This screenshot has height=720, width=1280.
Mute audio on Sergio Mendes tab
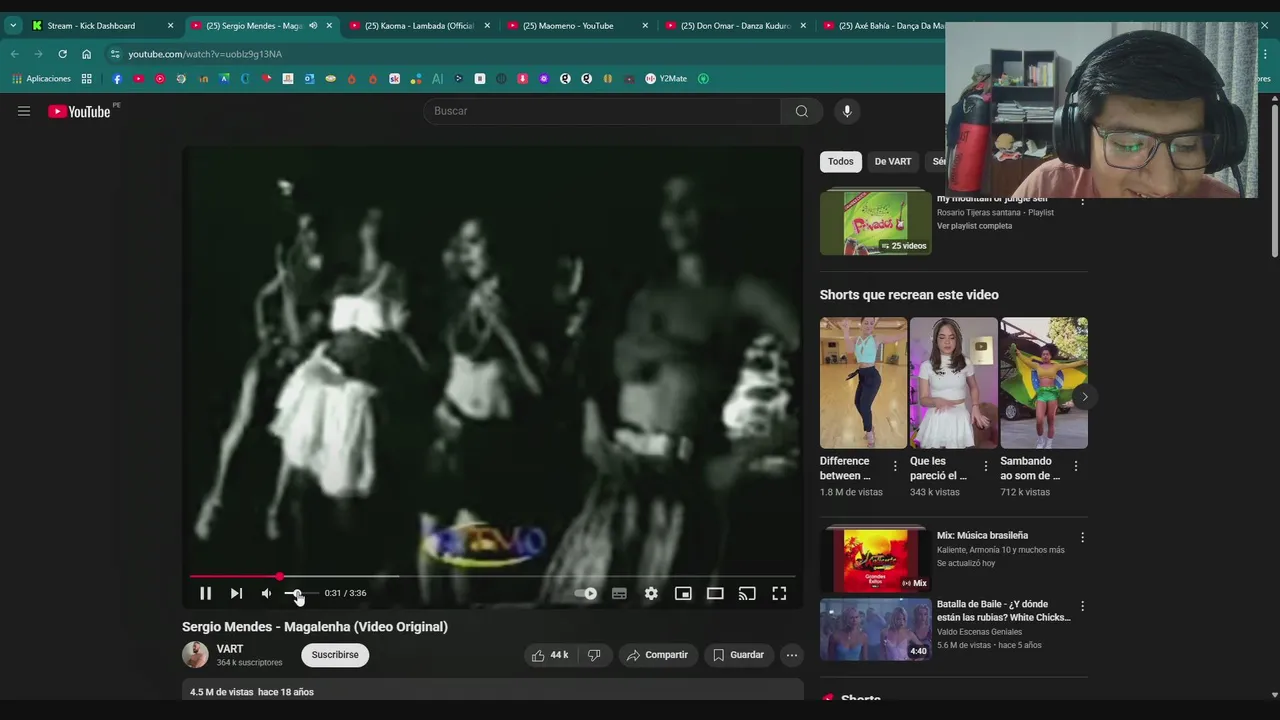tap(312, 26)
